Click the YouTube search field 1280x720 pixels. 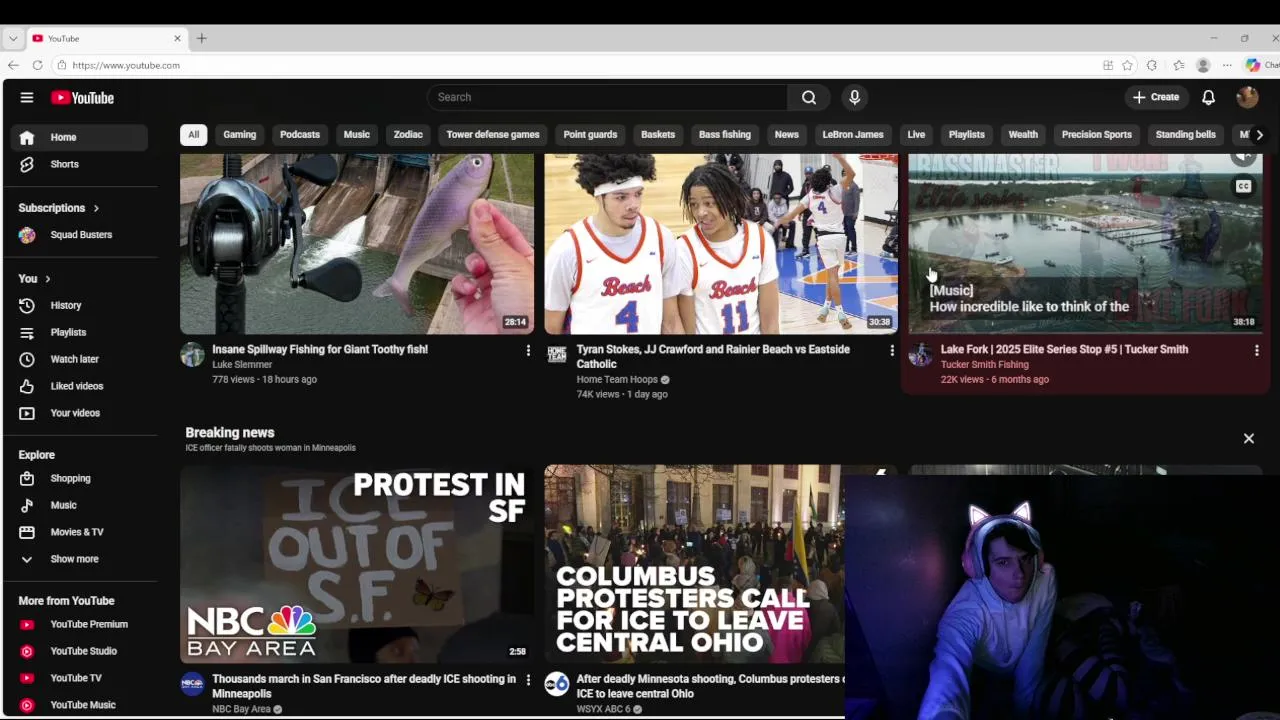pyautogui.click(x=607, y=97)
